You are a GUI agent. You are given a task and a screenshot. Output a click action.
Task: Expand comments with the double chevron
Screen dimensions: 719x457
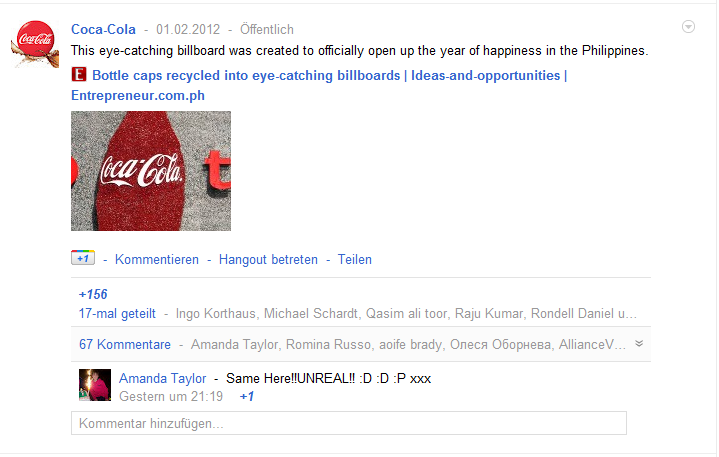639,344
